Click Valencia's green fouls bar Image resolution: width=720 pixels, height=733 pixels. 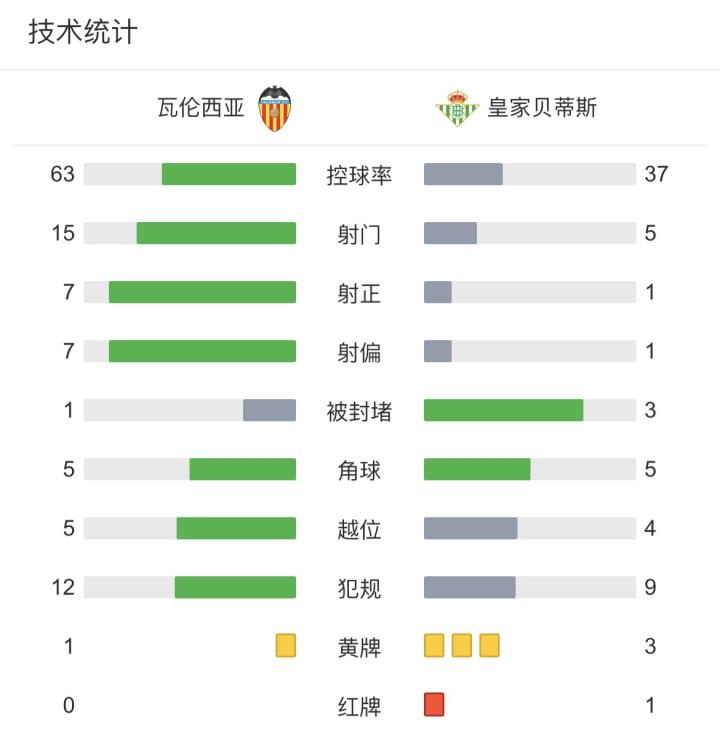[x=235, y=587]
